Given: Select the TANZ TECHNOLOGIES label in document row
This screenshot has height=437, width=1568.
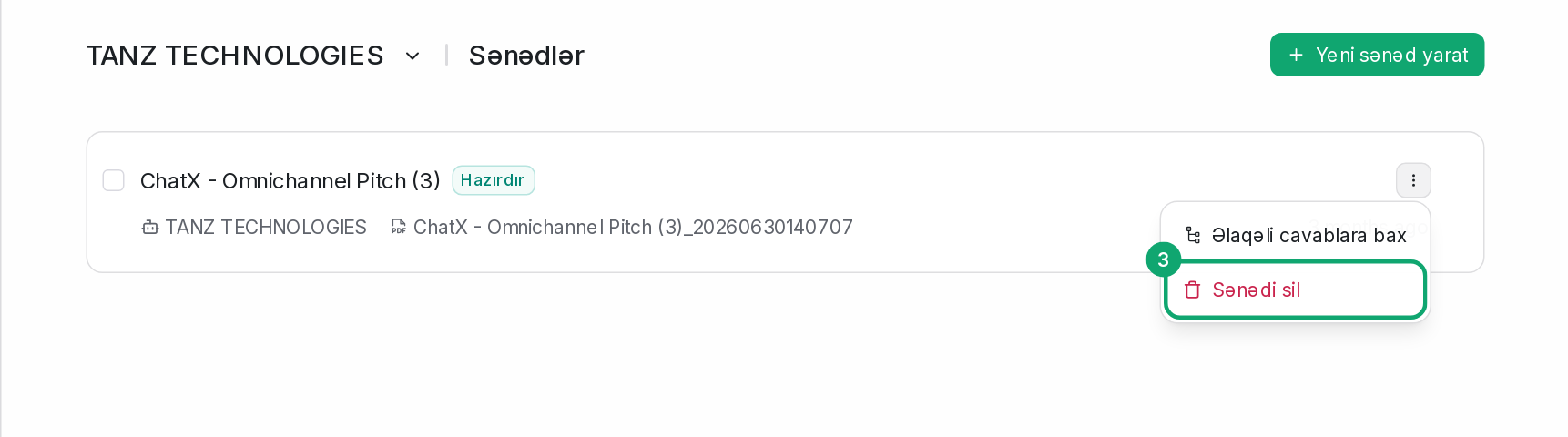Looking at the screenshot, I should pyautogui.click(x=266, y=227).
